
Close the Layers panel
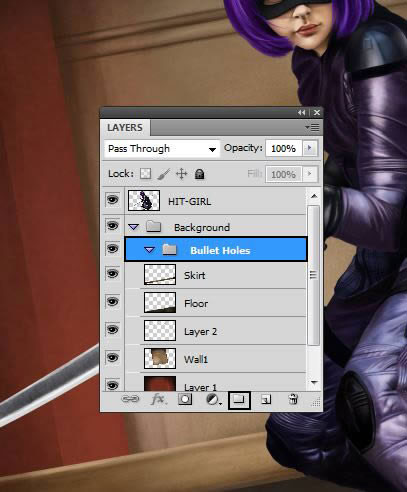(x=317, y=113)
